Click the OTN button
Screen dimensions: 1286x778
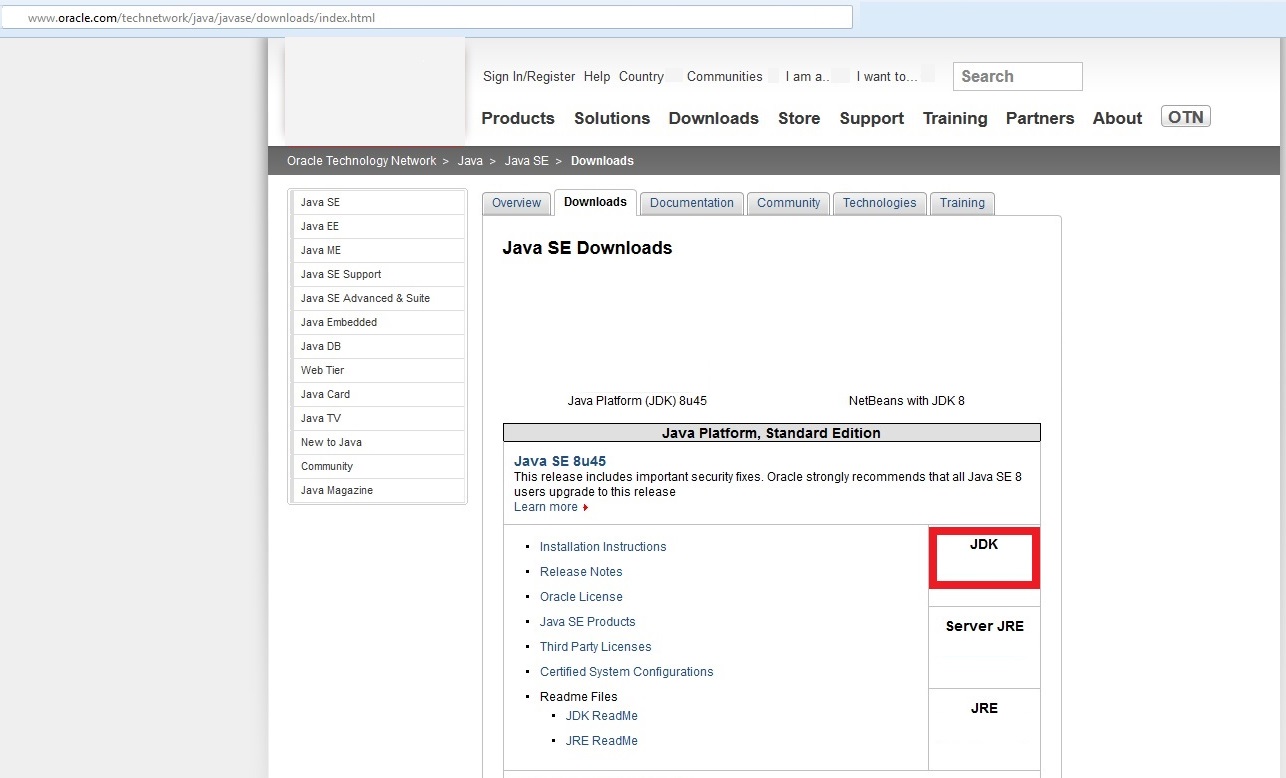tap(1186, 117)
